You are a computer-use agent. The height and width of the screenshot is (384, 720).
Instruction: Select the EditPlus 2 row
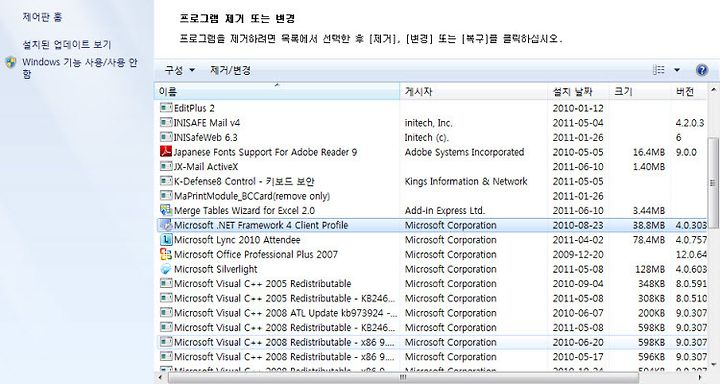click(x=431, y=108)
